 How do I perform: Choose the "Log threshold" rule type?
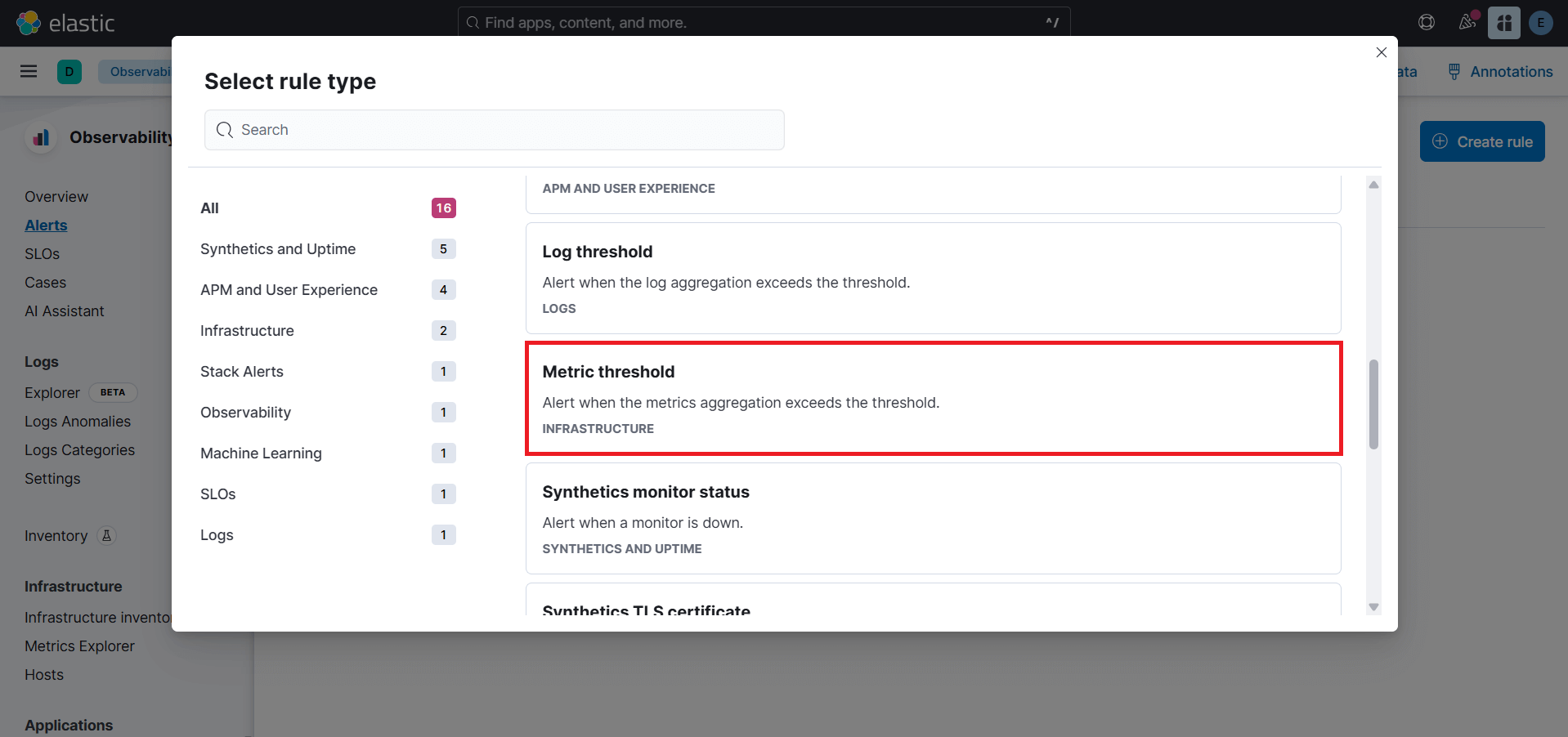pyautogui.click(x=933, y=278)
